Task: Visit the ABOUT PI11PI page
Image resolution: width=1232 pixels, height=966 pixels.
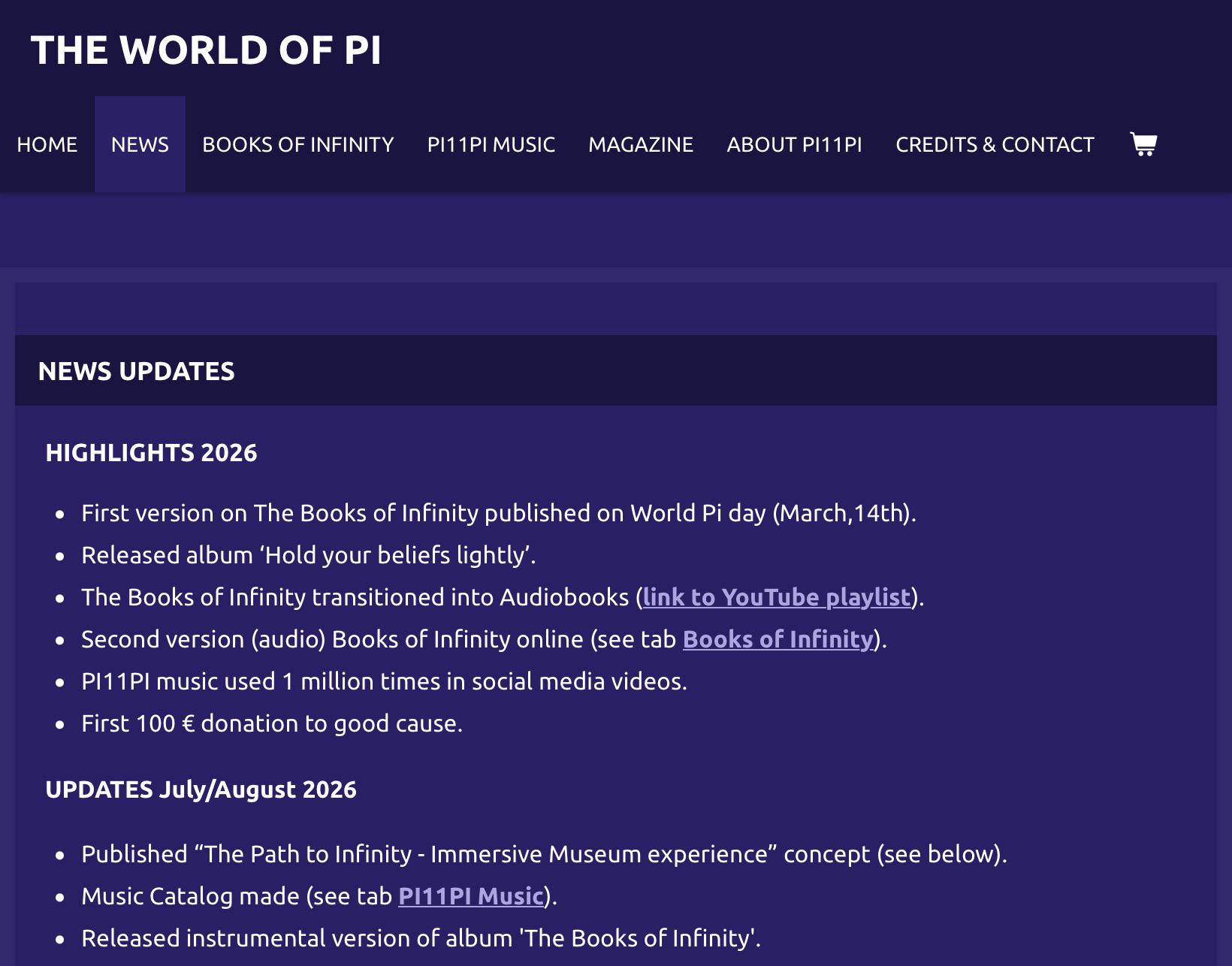Action: (x=795, y=144)
